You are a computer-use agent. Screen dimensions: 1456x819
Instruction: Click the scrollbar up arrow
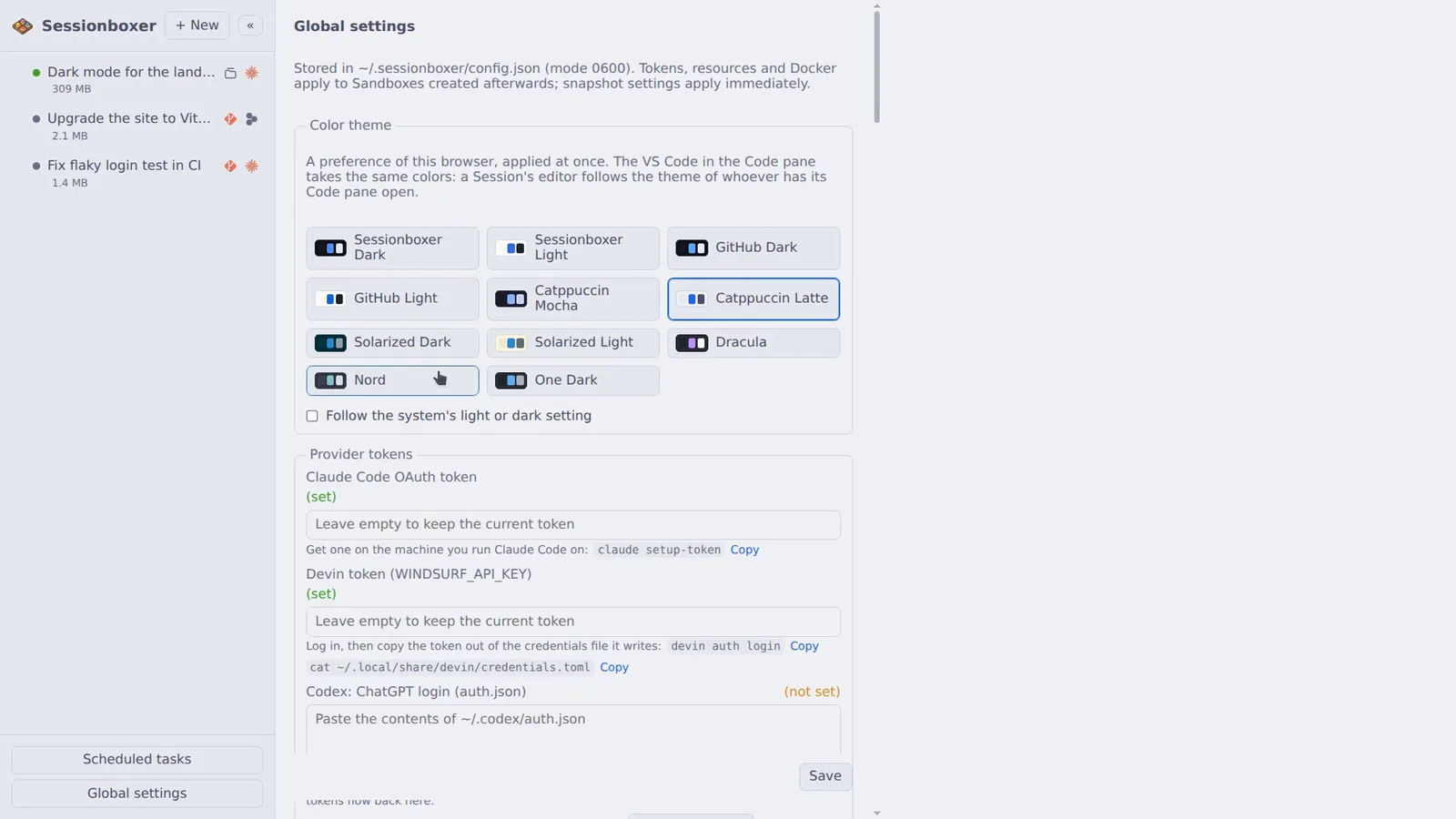(x=876, y=5)
